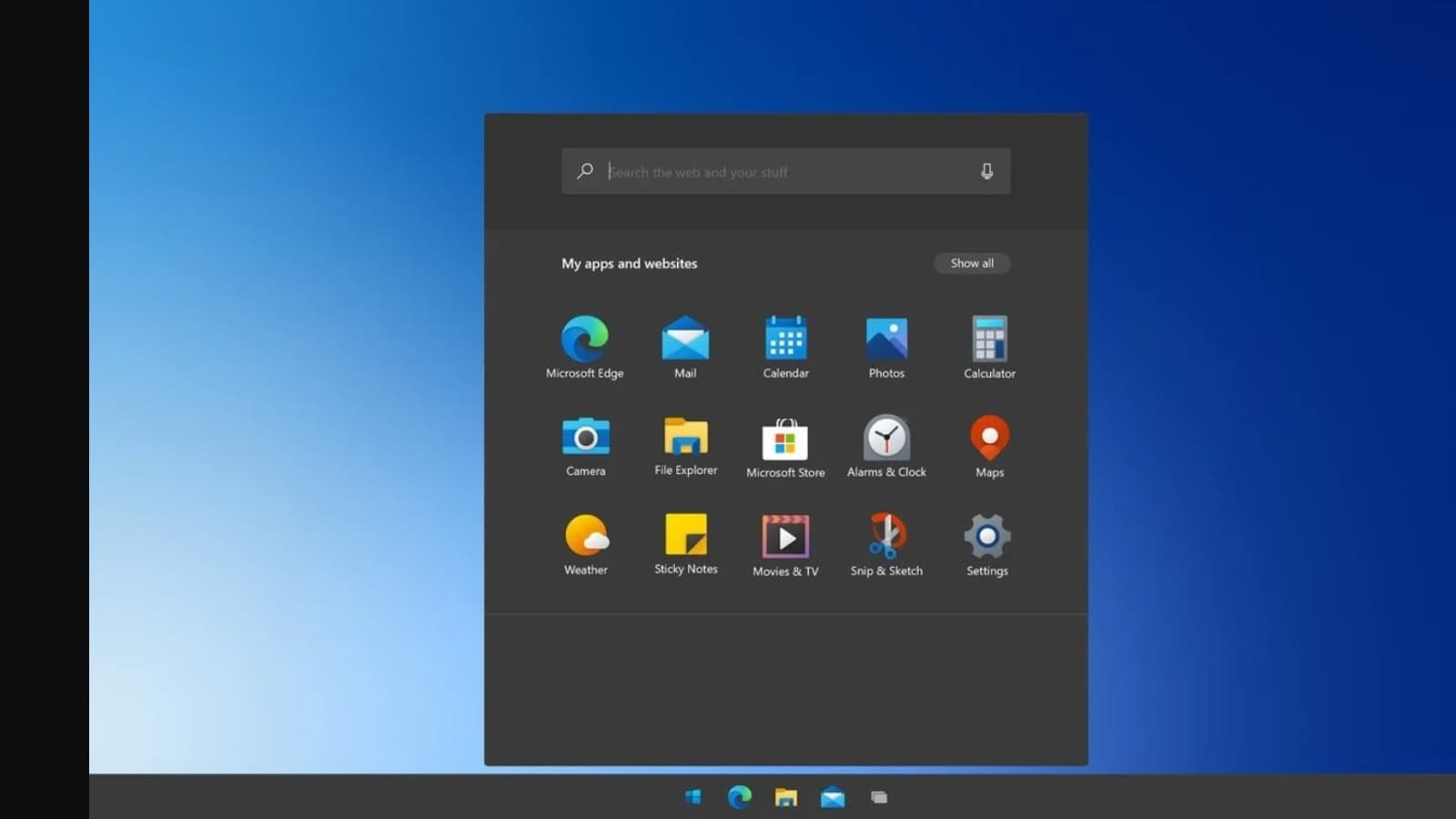Viewport: 1456px width, 819px height.
Task: Open Sticky Notes
Action: click(x=685, y=545)
